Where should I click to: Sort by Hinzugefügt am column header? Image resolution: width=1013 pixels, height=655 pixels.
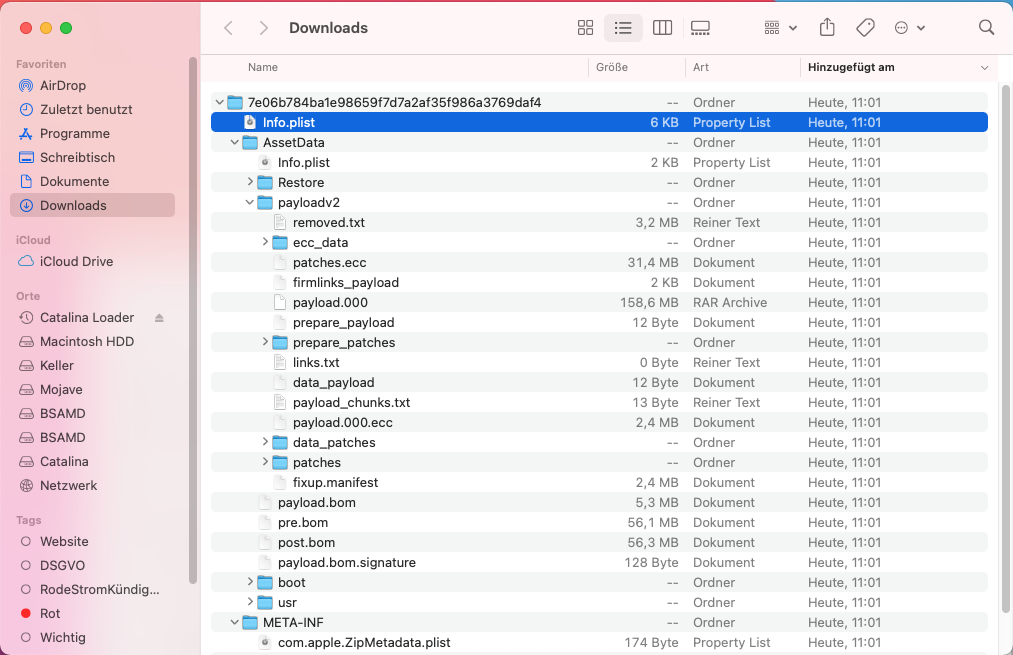(x=899, y=67)
